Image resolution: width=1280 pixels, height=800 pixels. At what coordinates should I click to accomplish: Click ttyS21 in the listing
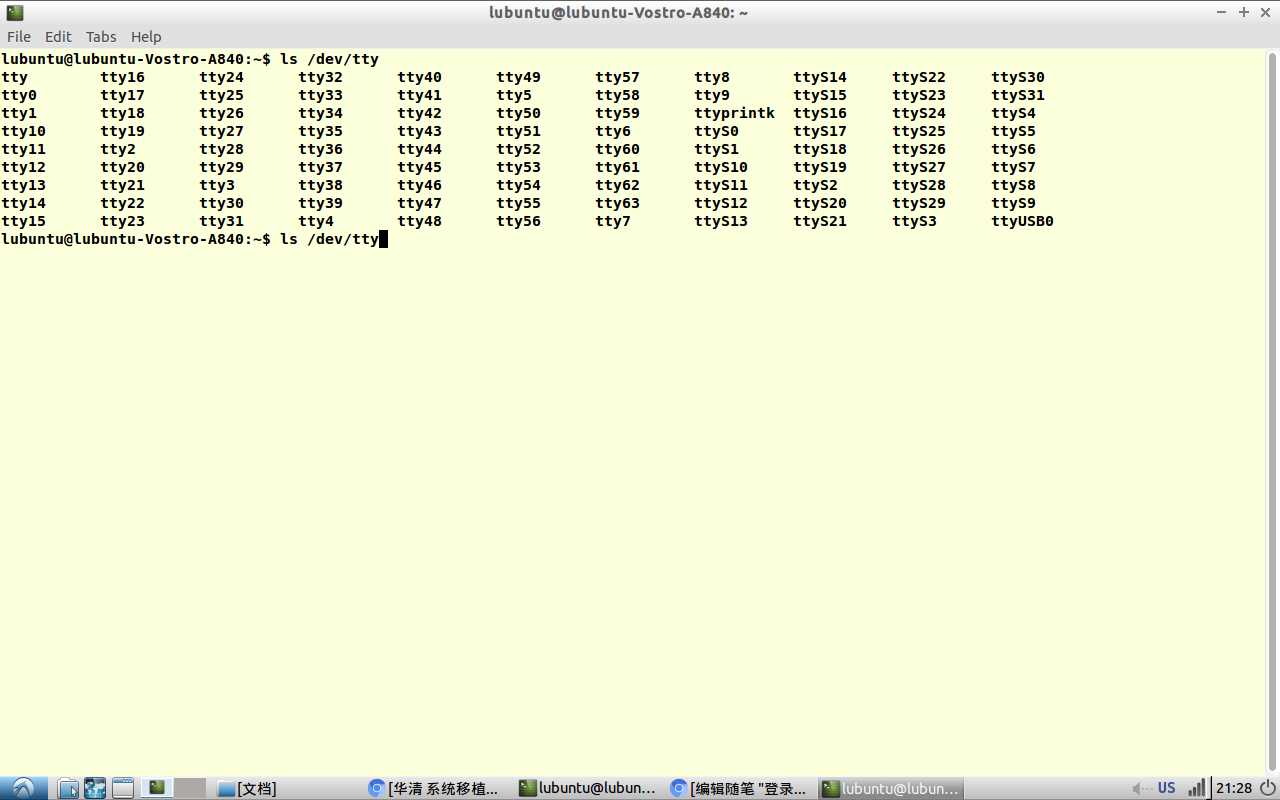[820, 221]
